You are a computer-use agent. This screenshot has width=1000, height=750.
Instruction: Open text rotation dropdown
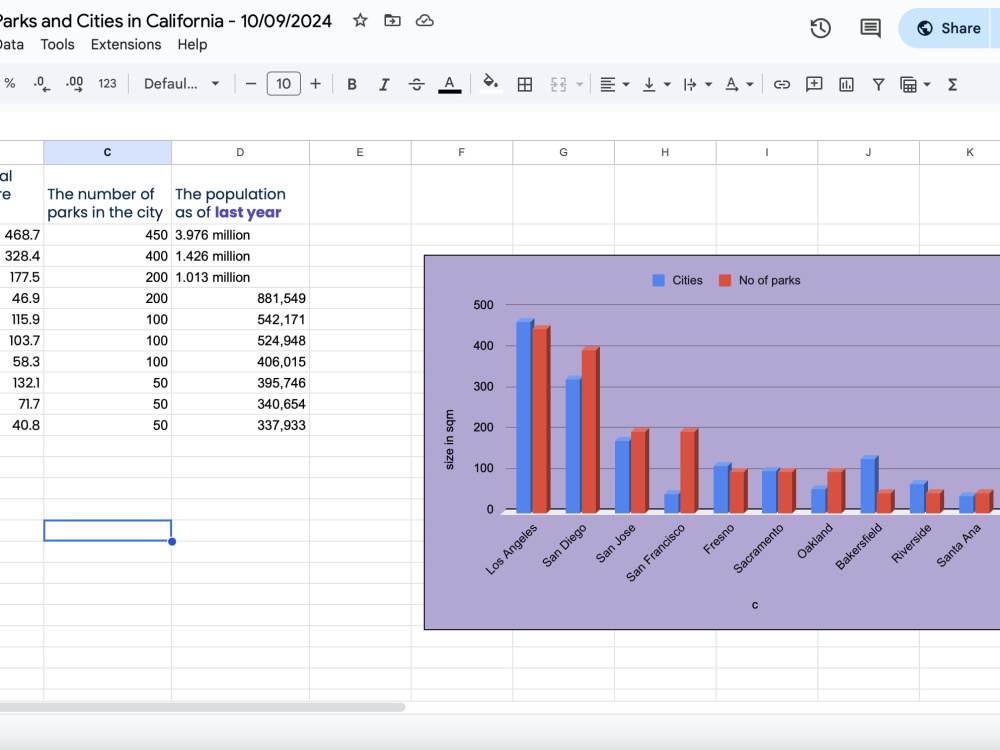click(739, 84)
